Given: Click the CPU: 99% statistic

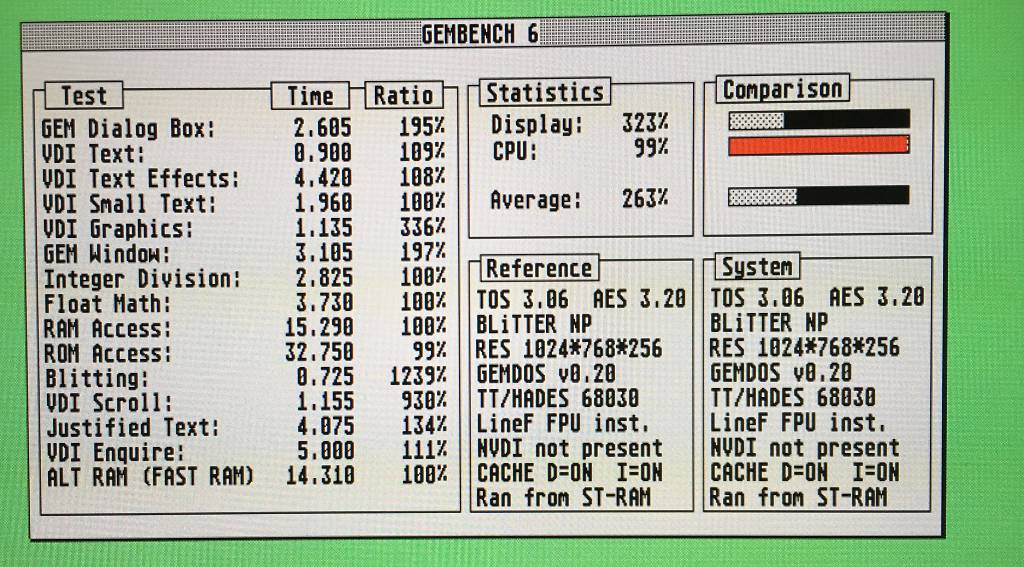Looking at the screenshot, I should point(580,150).
